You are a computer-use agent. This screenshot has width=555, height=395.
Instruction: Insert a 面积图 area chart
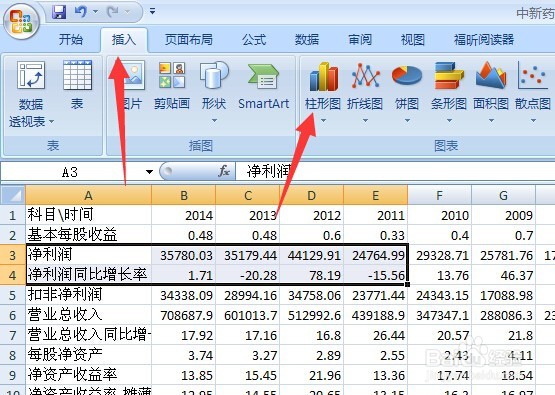click(x=491, y=85)
